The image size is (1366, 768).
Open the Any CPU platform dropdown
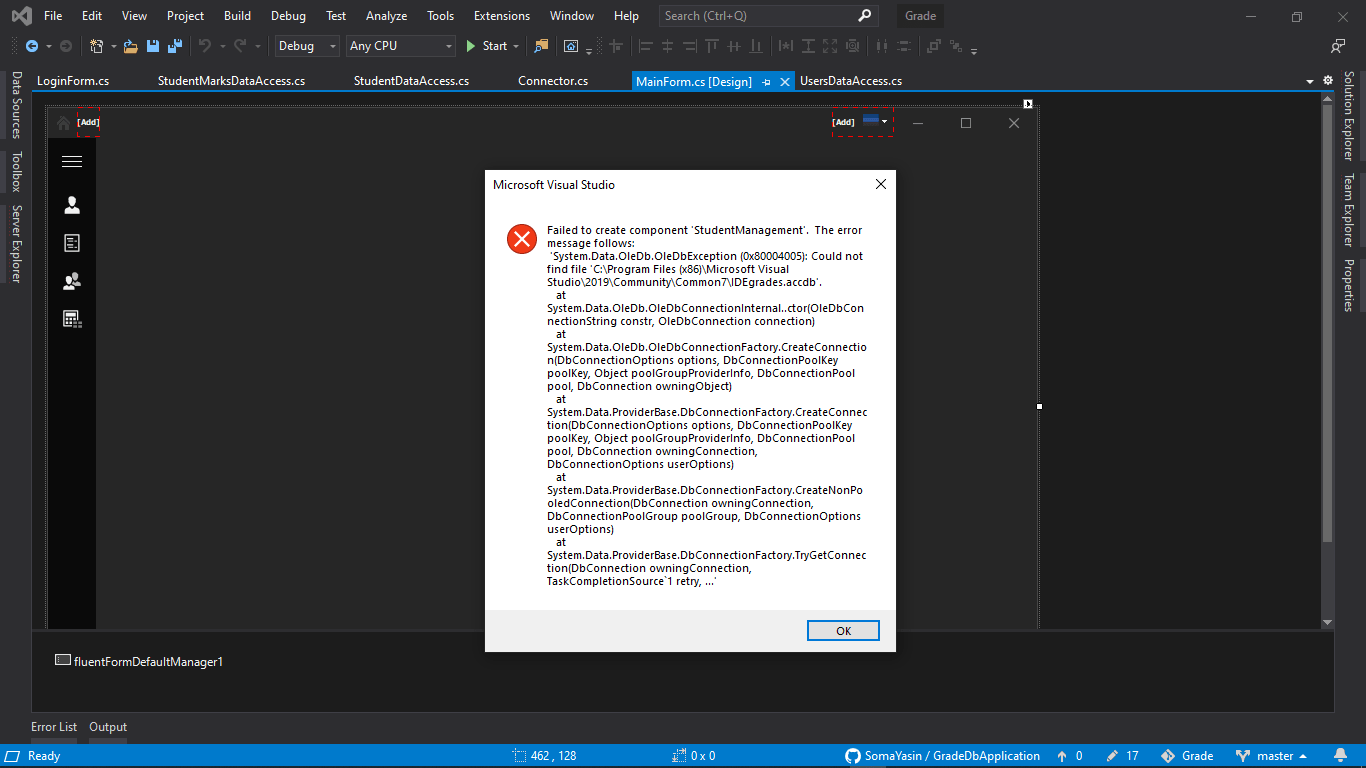pos(401,46)
